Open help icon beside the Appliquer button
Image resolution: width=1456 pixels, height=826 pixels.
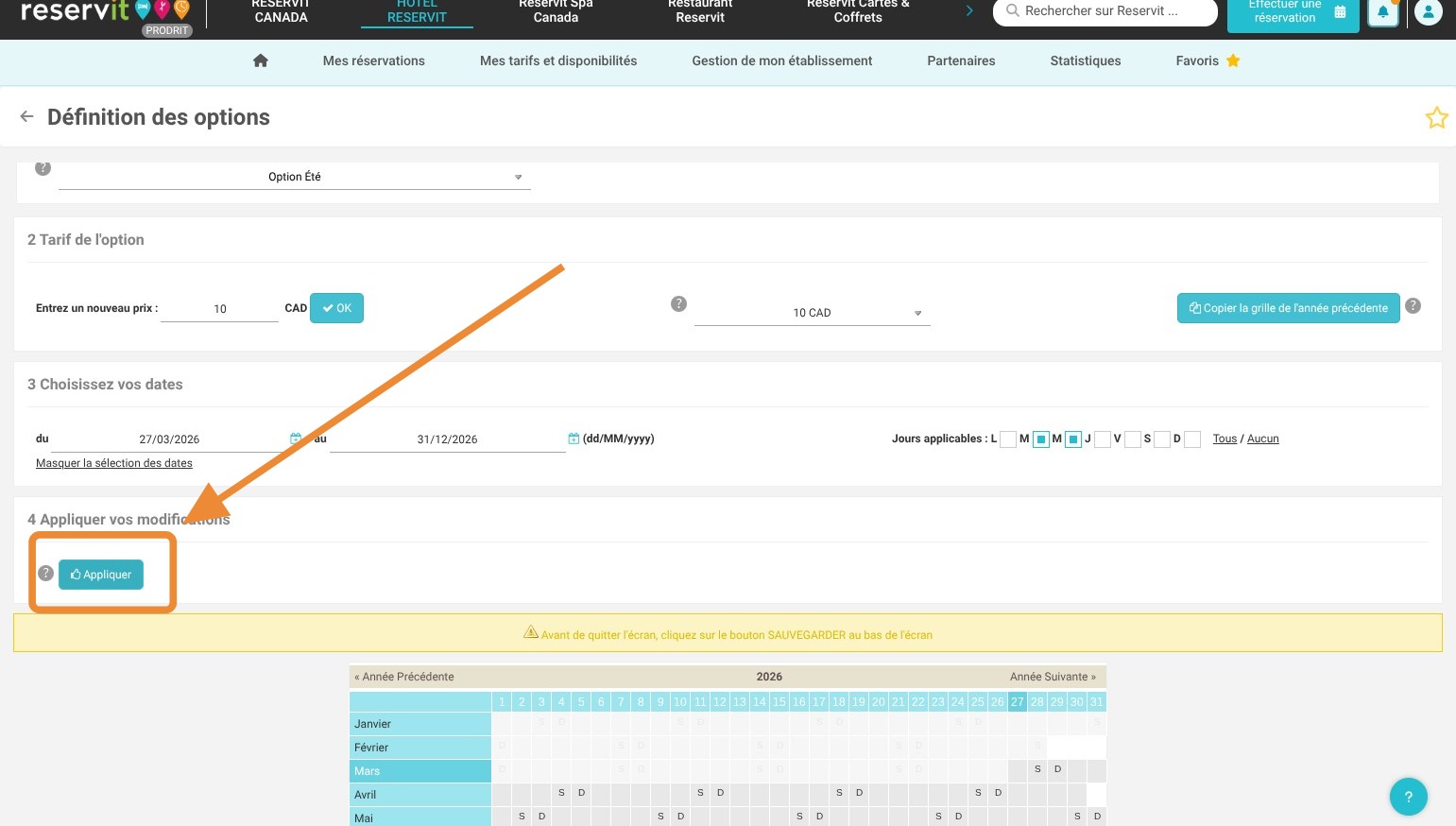45,573
